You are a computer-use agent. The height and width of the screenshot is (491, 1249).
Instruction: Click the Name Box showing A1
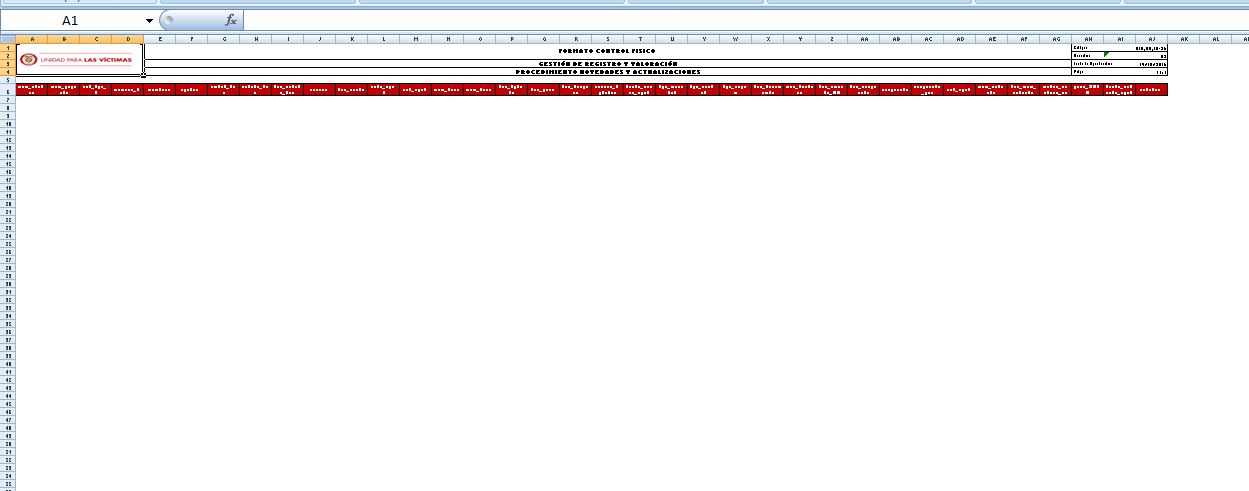tap(72, 21)
